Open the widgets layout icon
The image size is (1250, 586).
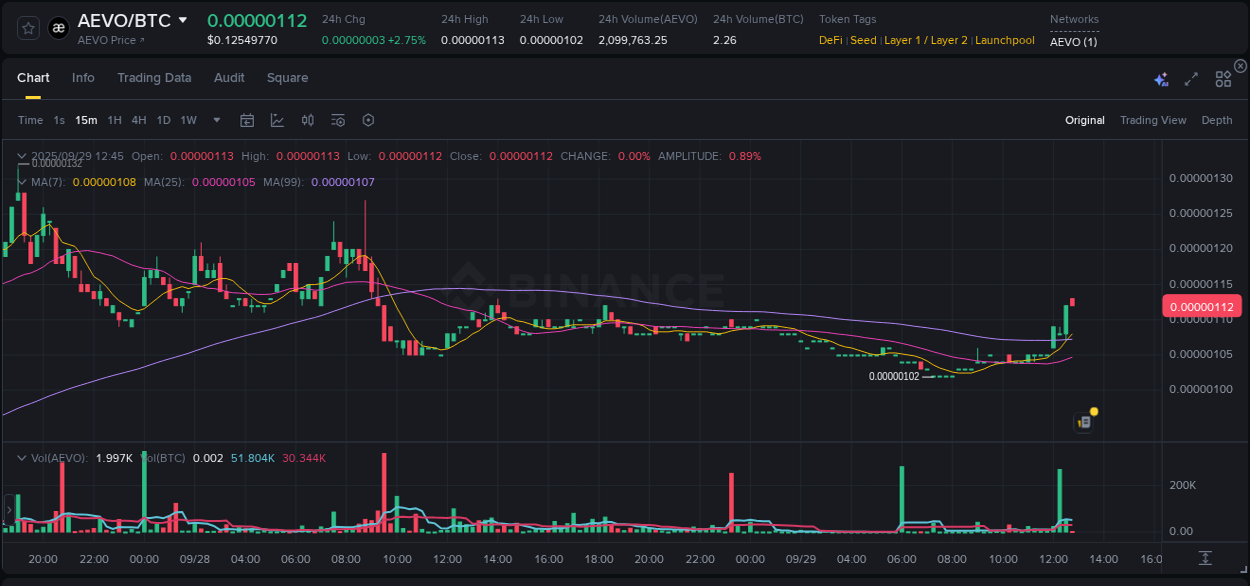(1222, 78)
